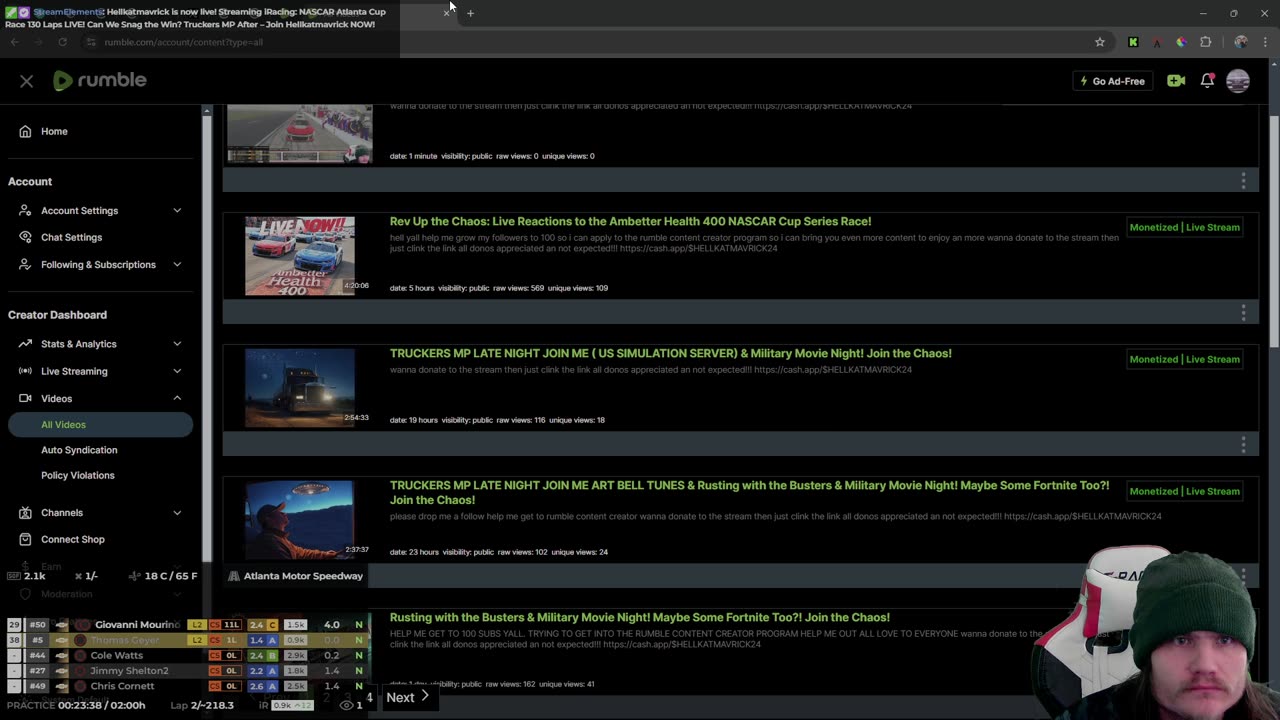Expand the Account Settings chevron
This screenshot has width=1280, height=720.
[177, 210]
